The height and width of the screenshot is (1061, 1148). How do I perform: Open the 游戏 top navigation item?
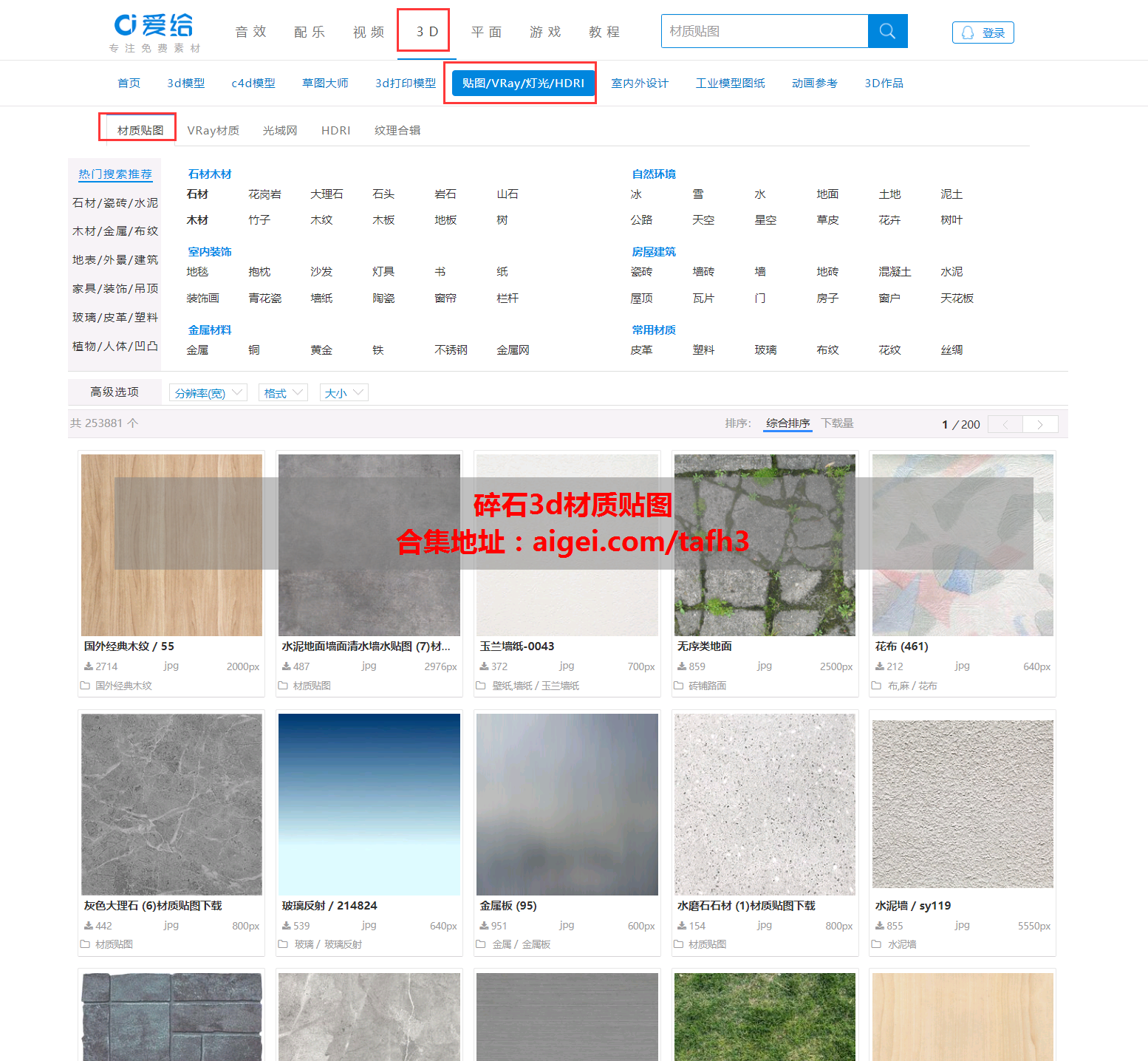pyautogui.click(x=546, y=32)
